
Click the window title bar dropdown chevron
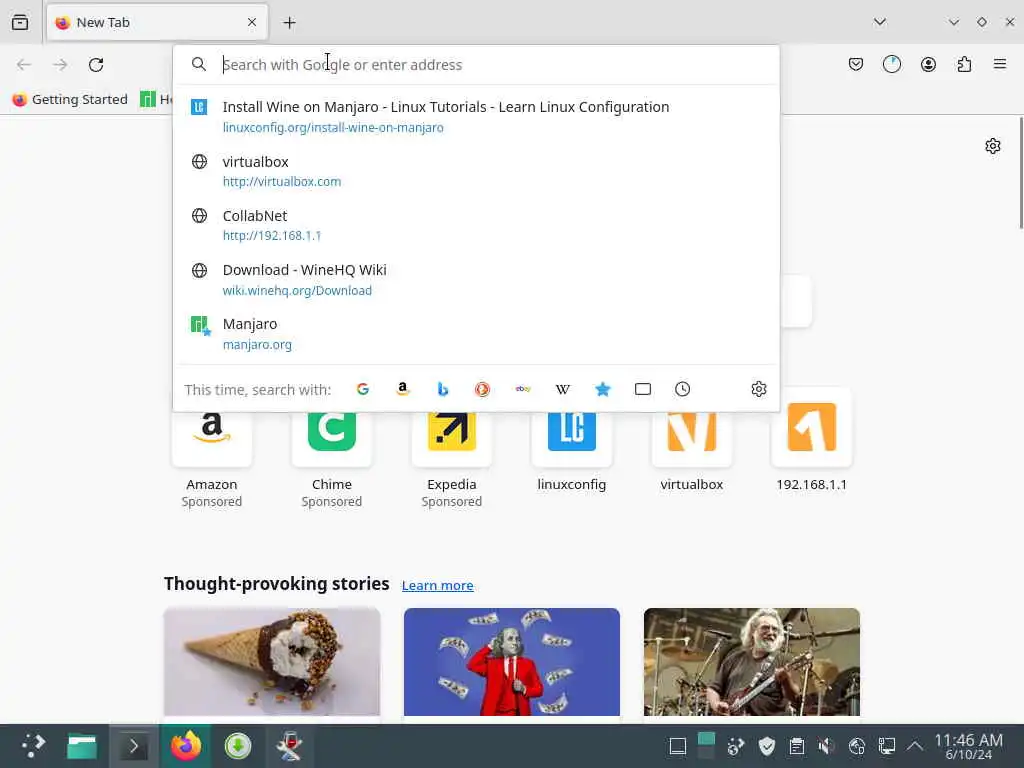[x=953, y=22]
